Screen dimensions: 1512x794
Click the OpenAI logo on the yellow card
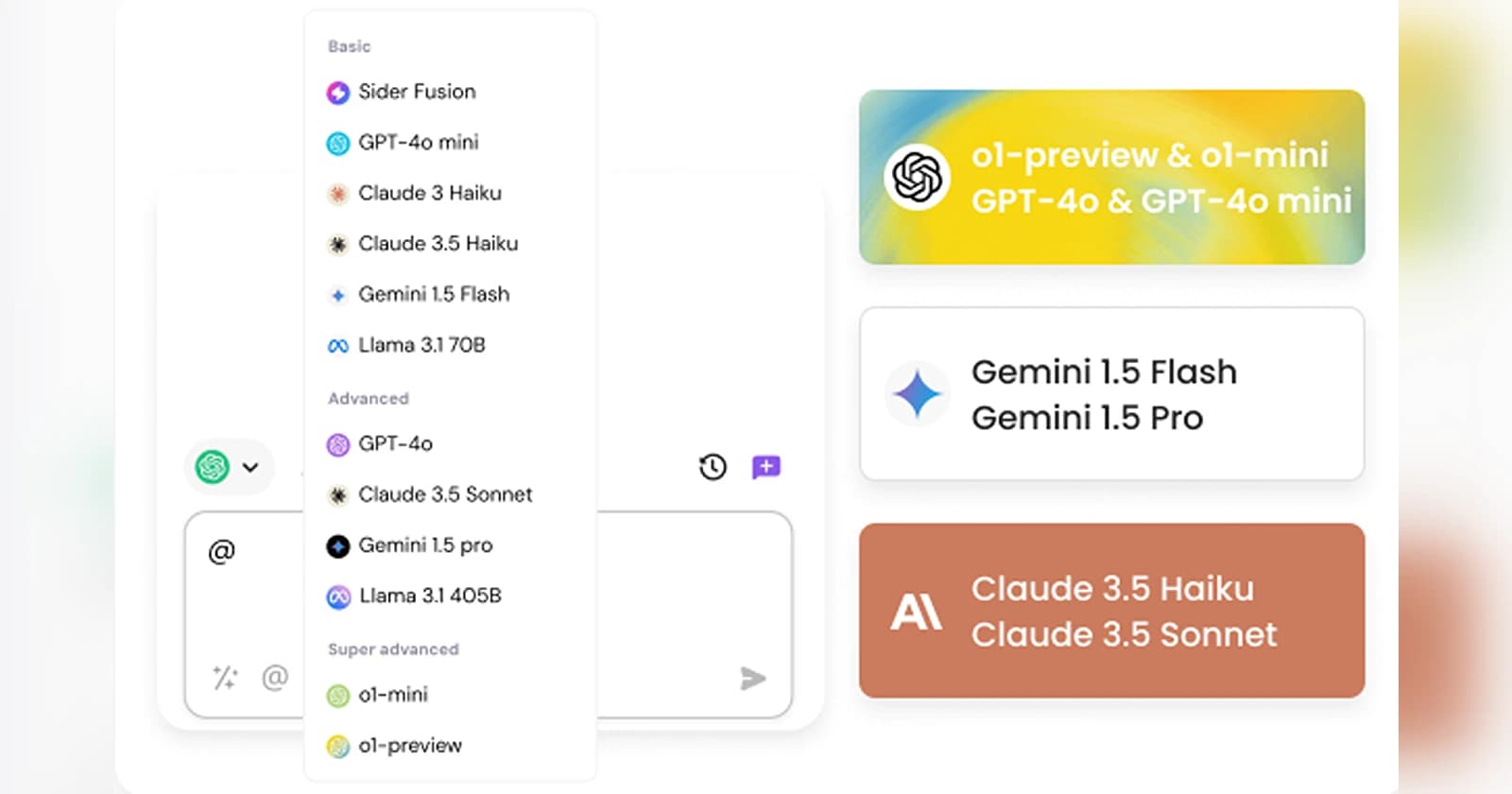(x=918, y=176)
